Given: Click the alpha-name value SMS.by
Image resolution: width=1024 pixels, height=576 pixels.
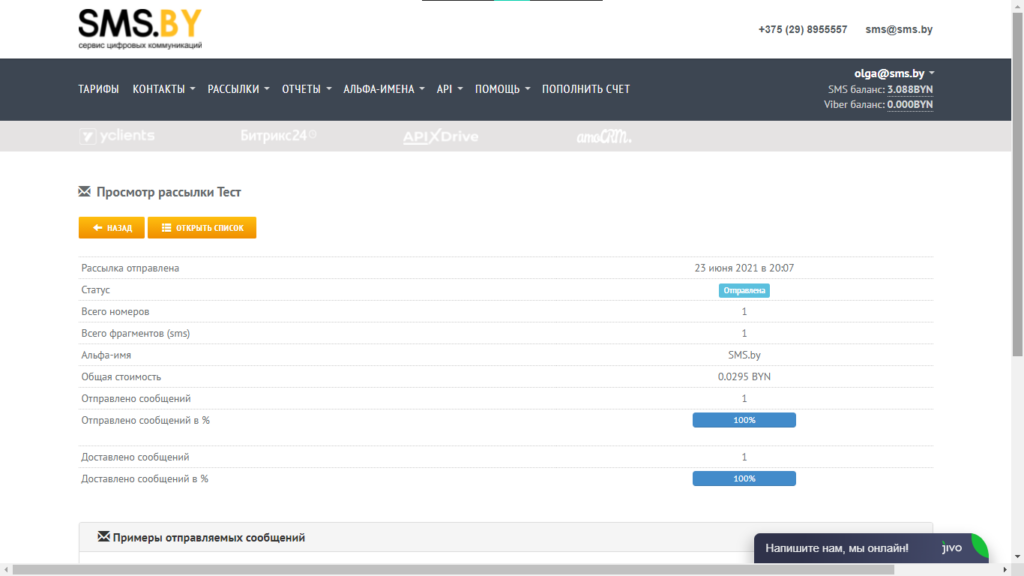Looking at the screenshot, I should (744, 355).
